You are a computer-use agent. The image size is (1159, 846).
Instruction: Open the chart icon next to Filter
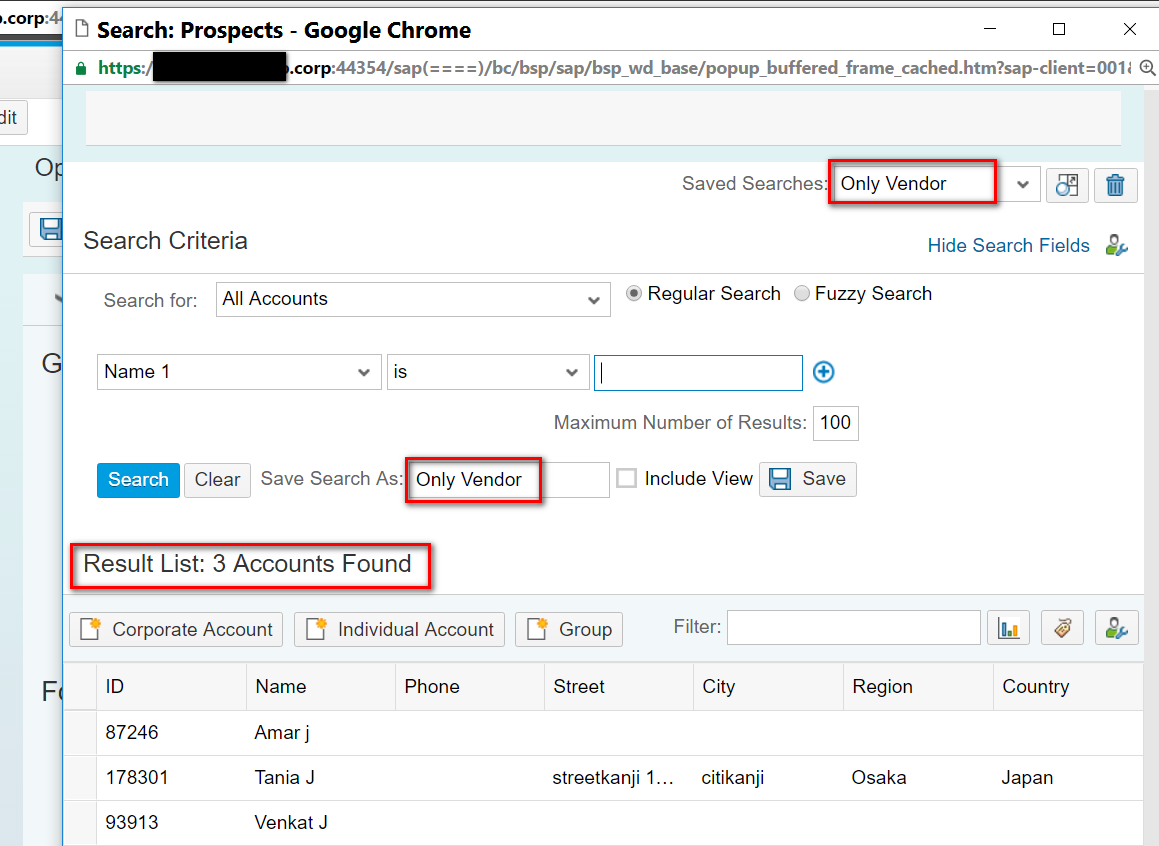[x=1008, y=628]
